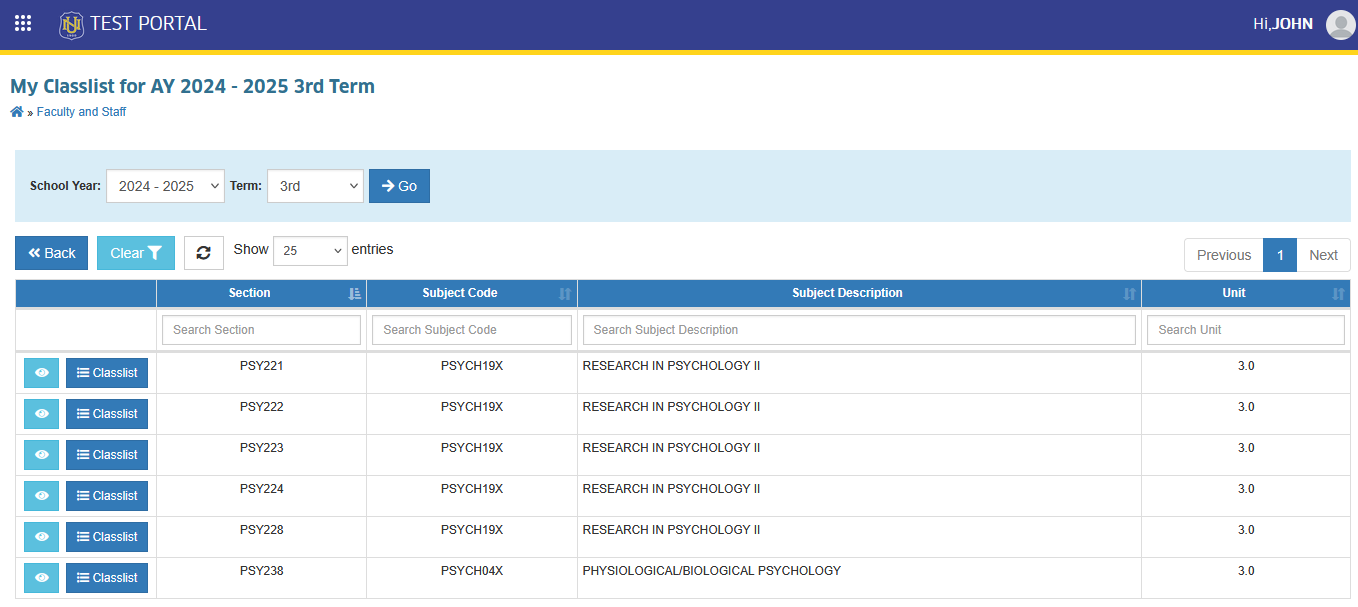Select page 1 in pagination
This screenshot has width=1358, height=607.
[x=1280, y=255]
